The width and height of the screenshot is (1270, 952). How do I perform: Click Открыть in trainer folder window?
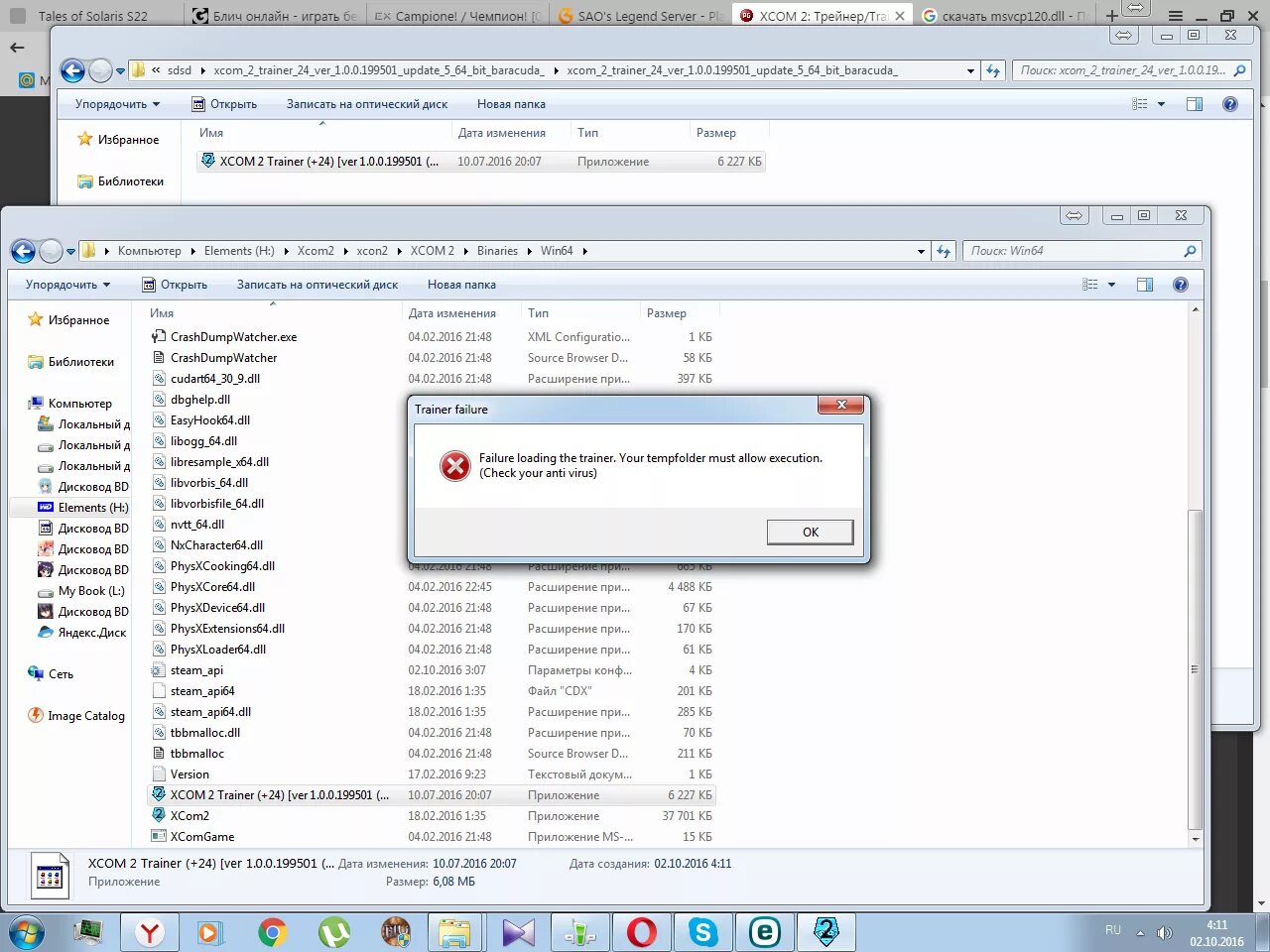(x=225, y=104)
